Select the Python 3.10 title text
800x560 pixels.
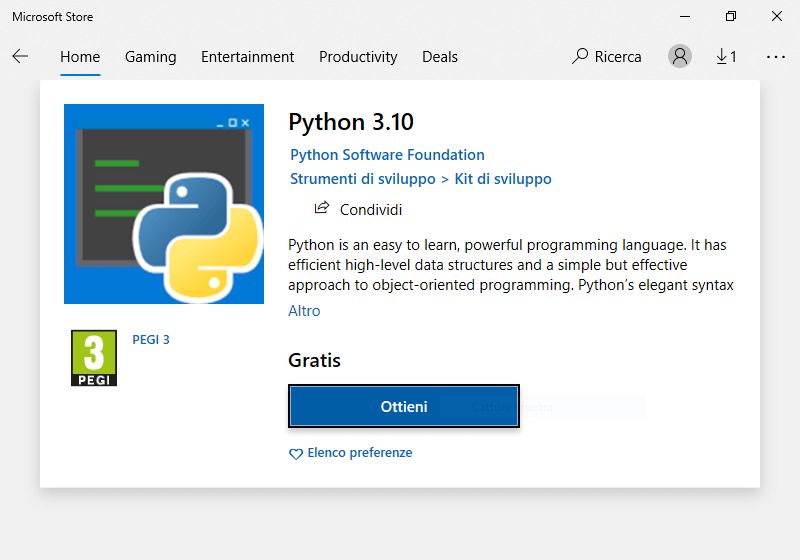(351, 122)
